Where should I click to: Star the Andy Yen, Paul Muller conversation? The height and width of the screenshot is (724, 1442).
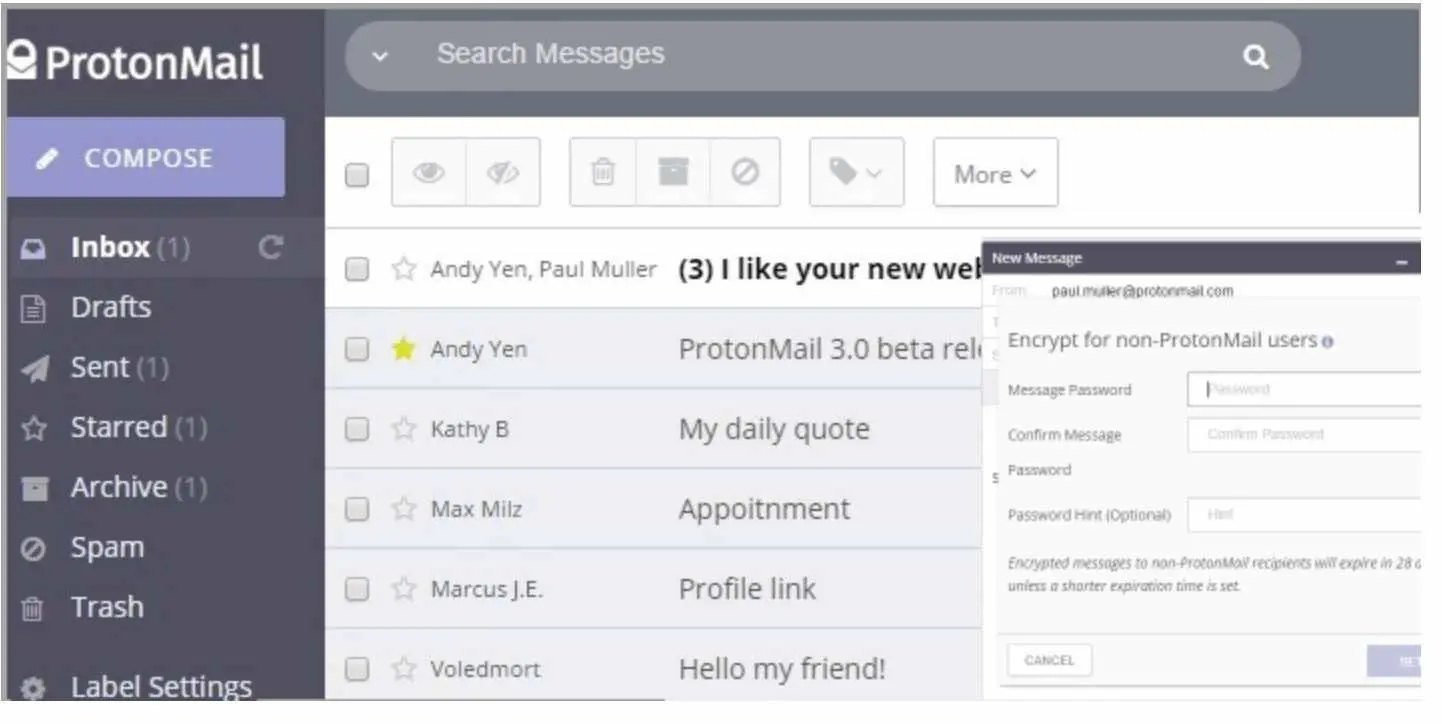[403, 269]
